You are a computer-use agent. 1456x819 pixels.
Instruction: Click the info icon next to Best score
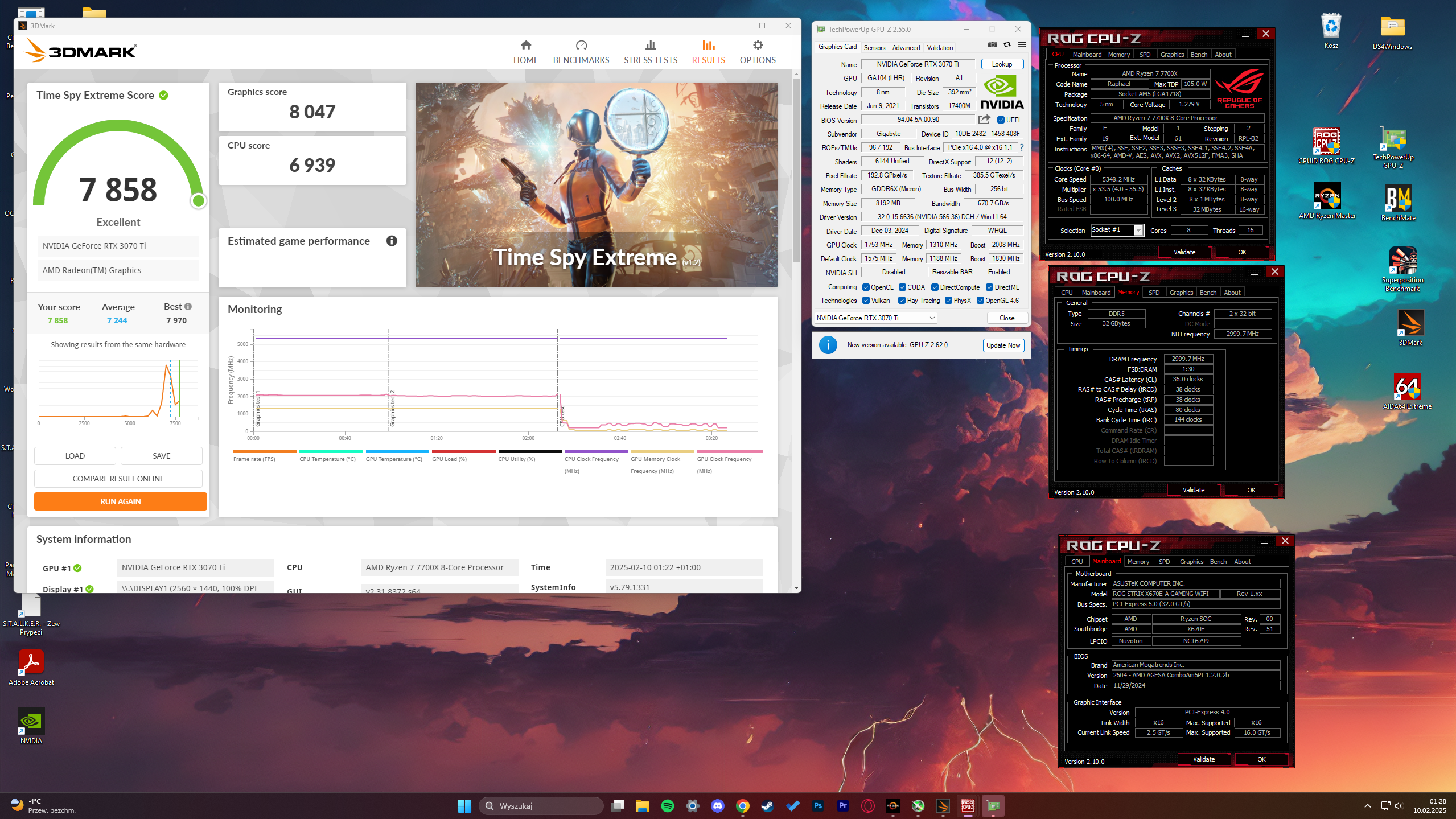click(188, 306)
